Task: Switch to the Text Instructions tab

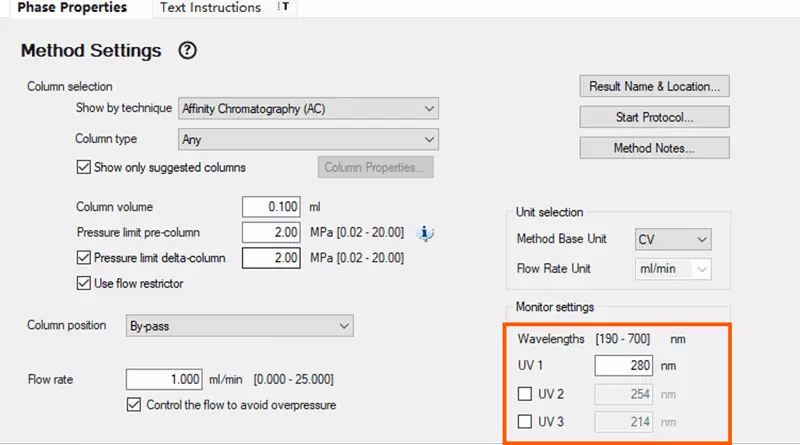Action: (x=210, y=8)
